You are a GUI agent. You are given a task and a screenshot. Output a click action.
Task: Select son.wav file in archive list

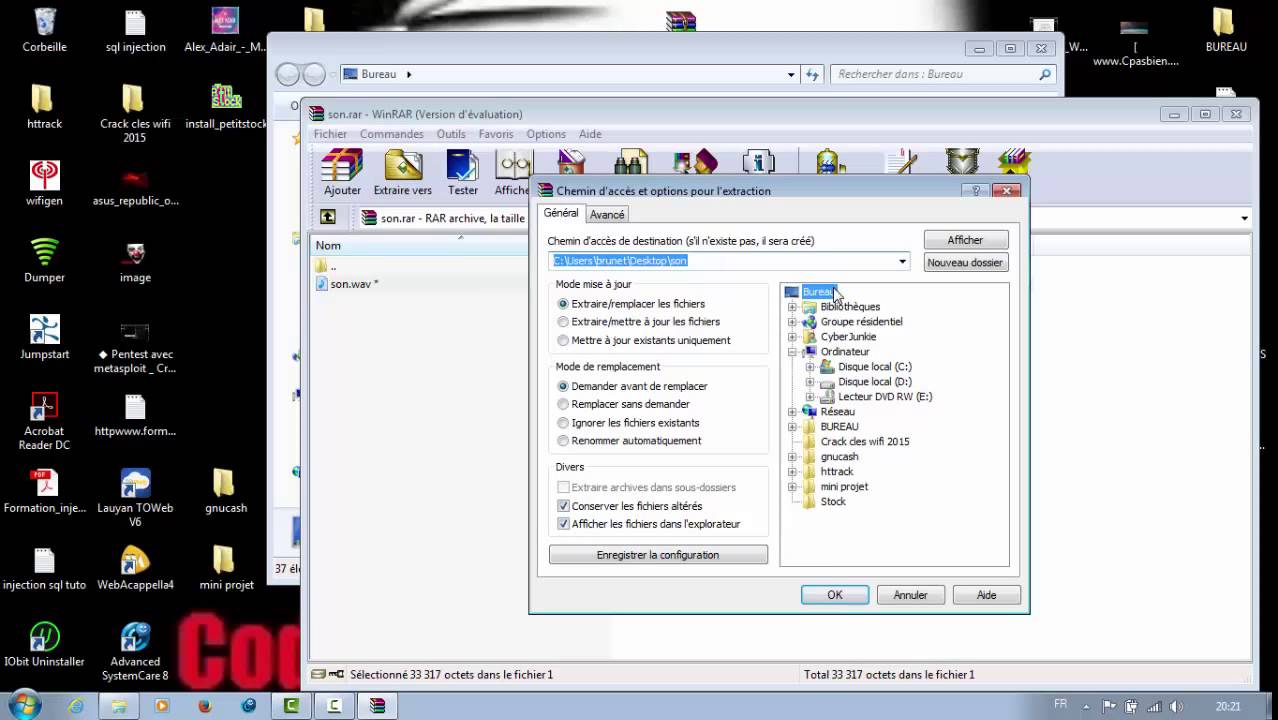pos(347,284)
